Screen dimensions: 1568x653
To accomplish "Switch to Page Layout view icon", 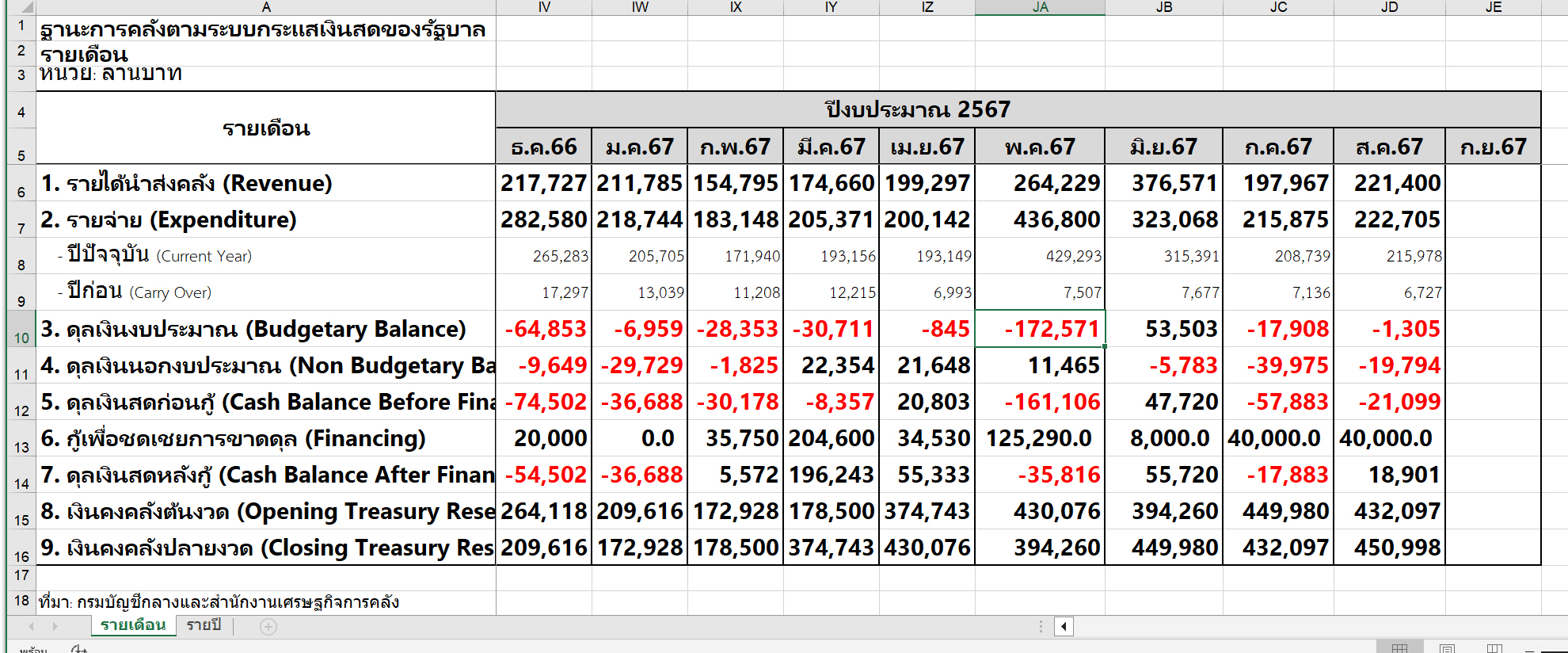I will click(1447, 649).
